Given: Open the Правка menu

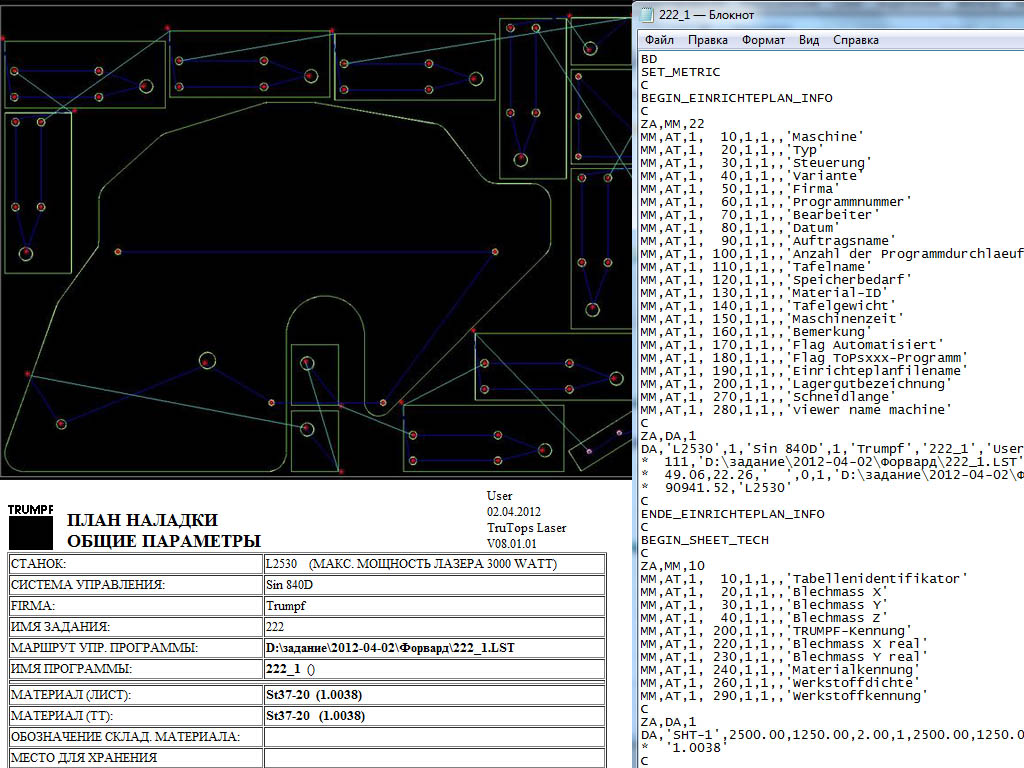Looking at the screenshot, I should (707, 40).
